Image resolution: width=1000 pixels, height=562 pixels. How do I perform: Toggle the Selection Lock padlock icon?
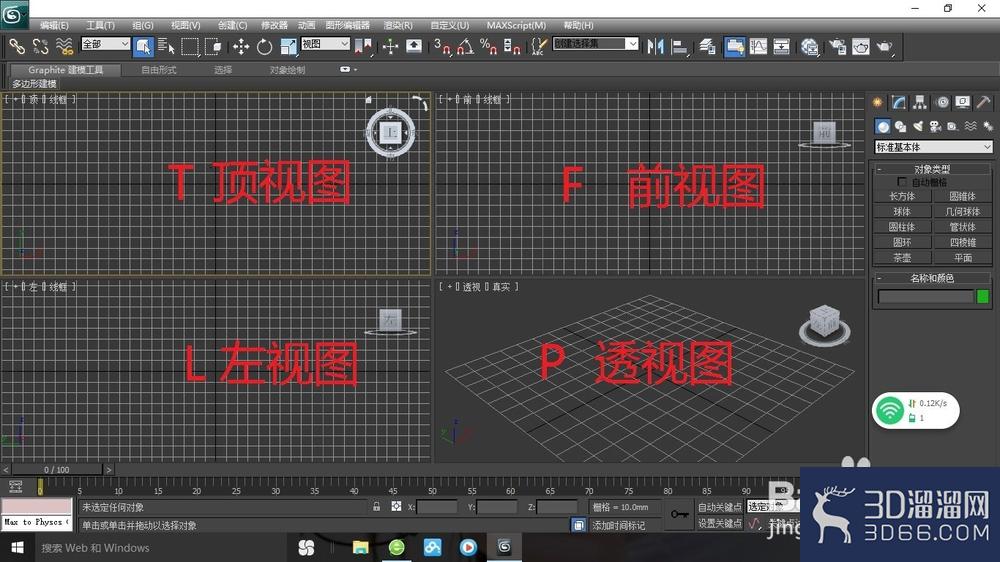376,507
